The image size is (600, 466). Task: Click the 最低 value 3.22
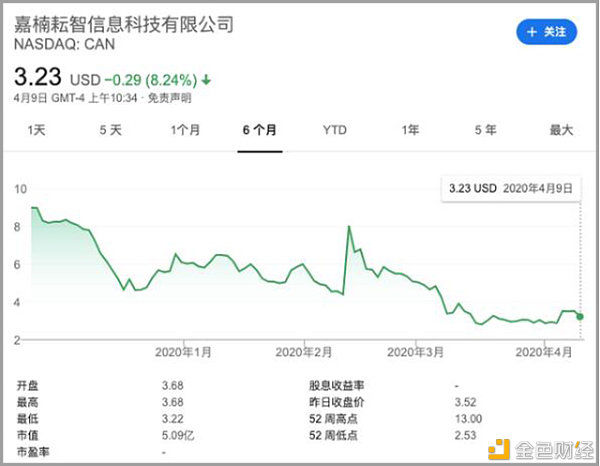(x=173, y=419)
